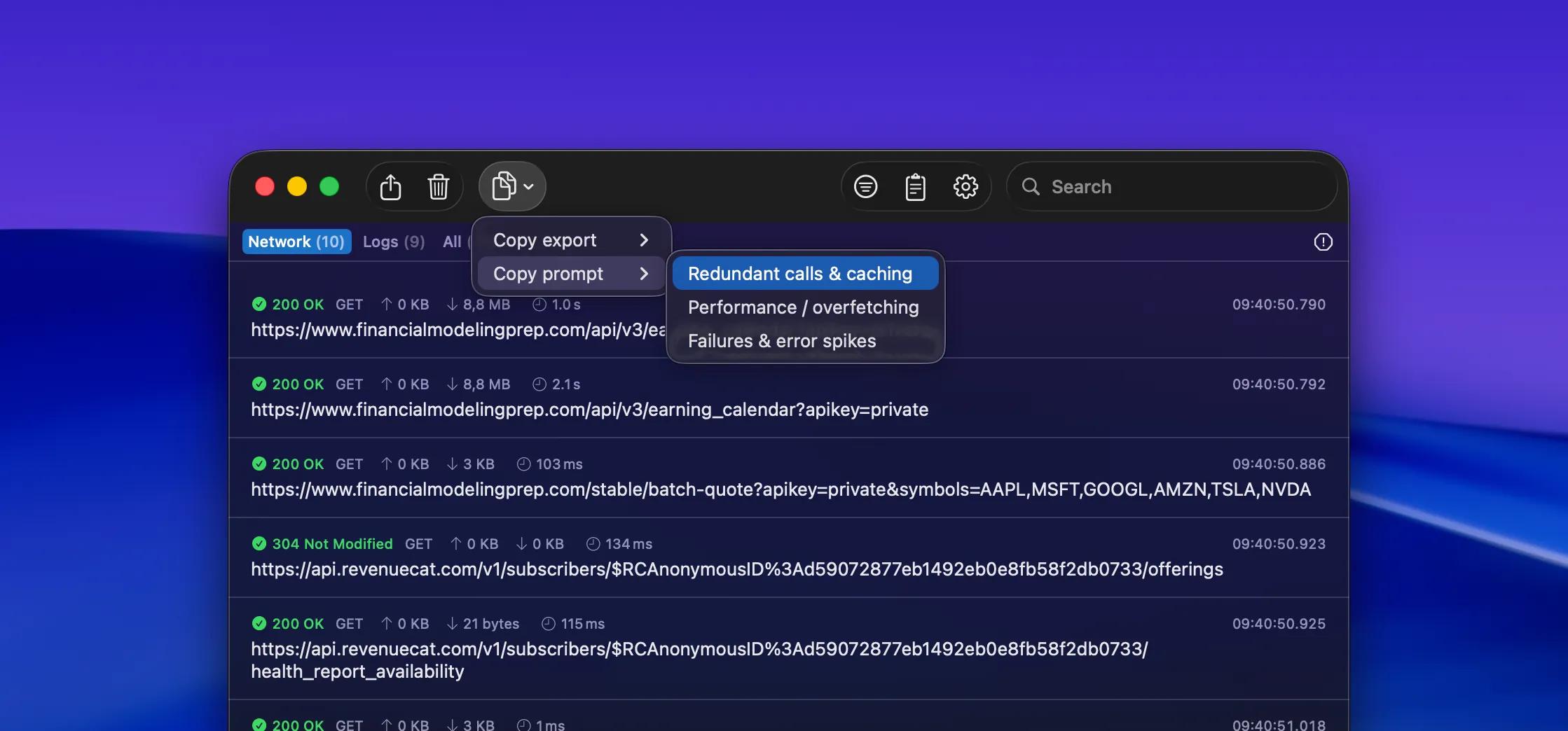Click the batch-quote request URL
Screen dimensions: 1568x731
click(781, 490)
